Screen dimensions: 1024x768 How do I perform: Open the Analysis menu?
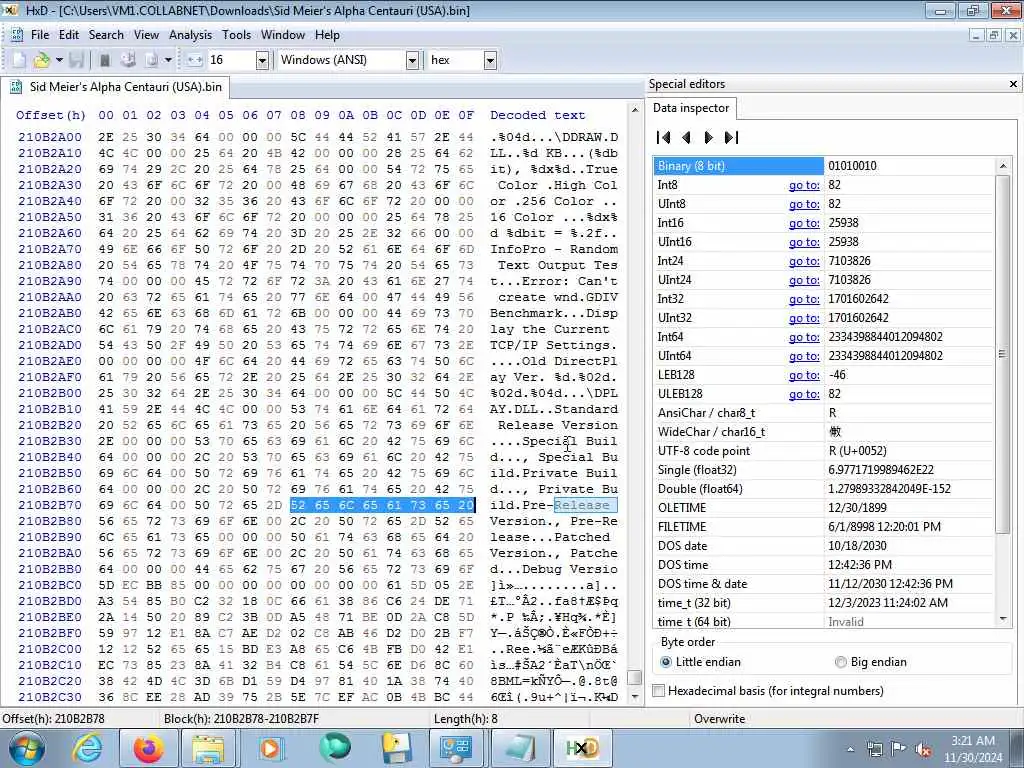[190, 35]
